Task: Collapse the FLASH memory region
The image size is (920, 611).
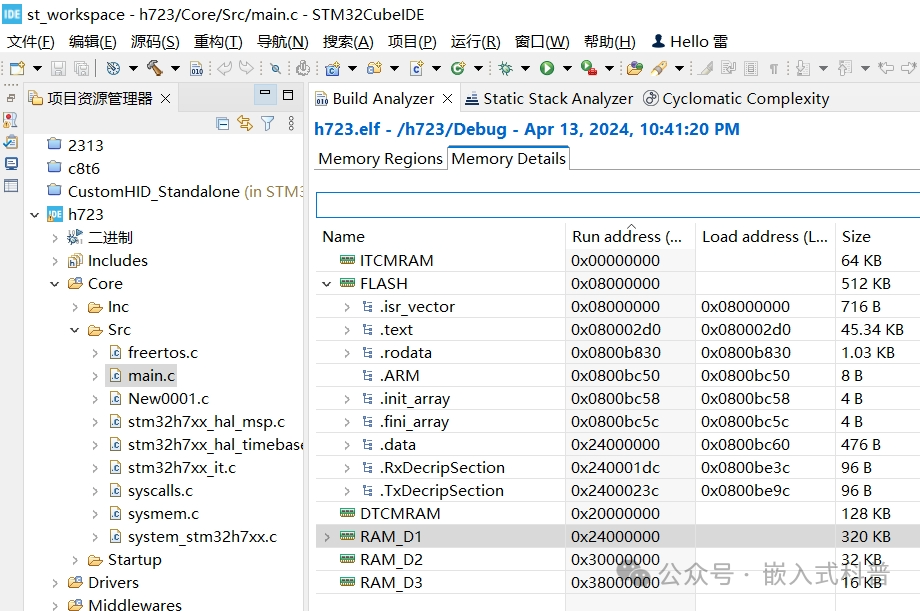Action: click(326, 283)
